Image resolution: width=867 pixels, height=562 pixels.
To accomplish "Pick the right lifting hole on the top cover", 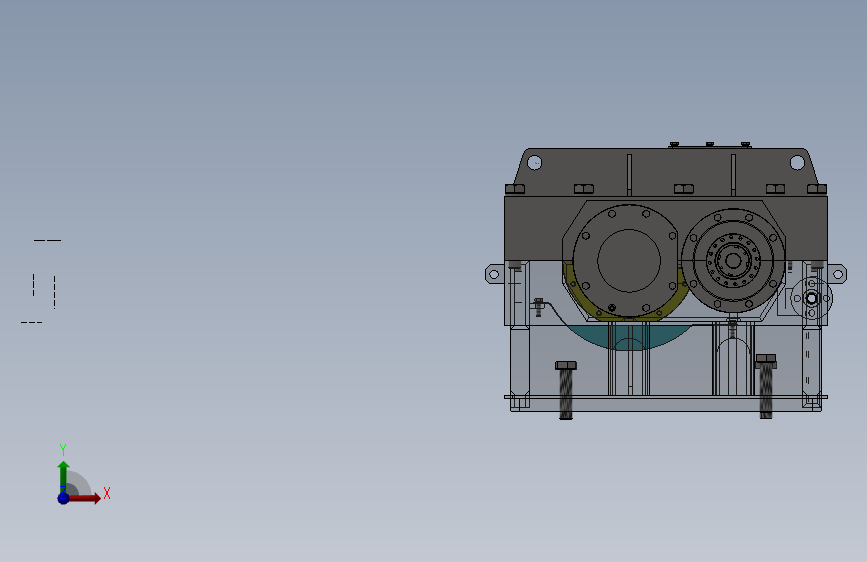I will point(797,163).
